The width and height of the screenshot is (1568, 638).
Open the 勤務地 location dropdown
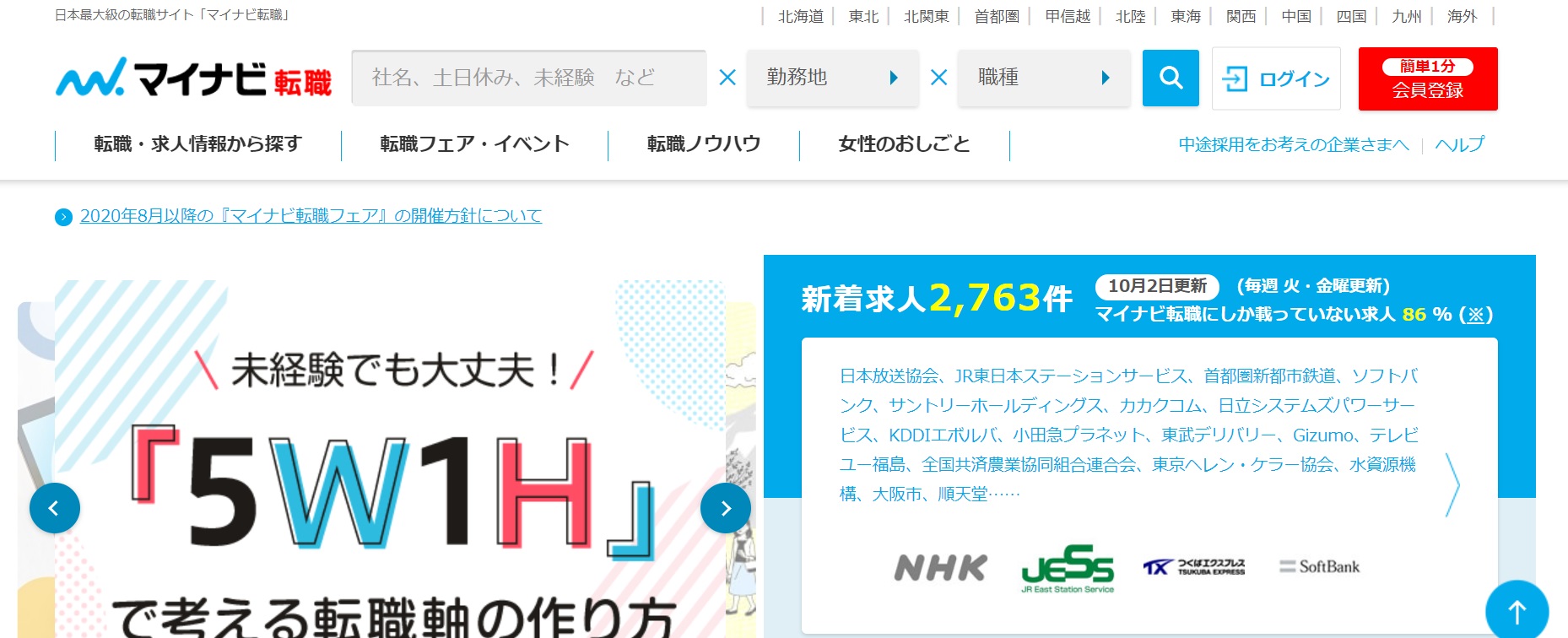tap(832, 78)
